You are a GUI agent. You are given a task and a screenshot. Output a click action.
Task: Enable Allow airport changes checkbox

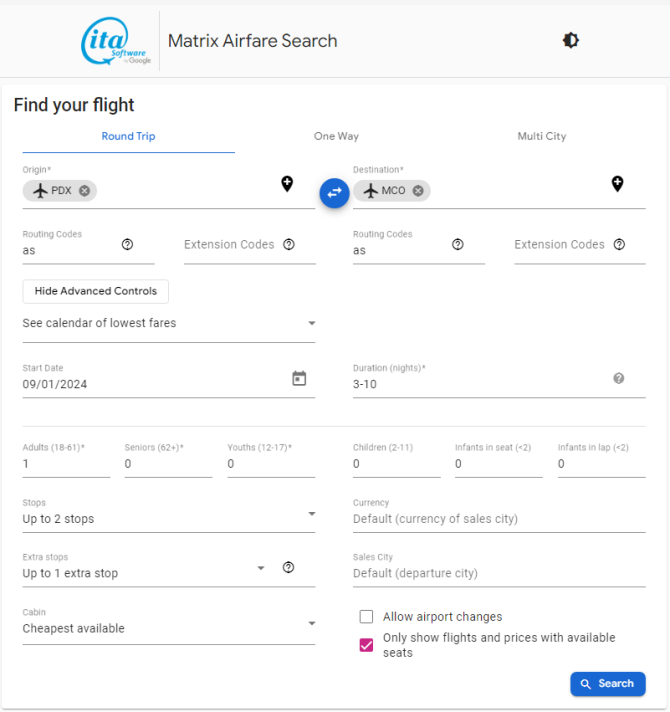point(366,617)
